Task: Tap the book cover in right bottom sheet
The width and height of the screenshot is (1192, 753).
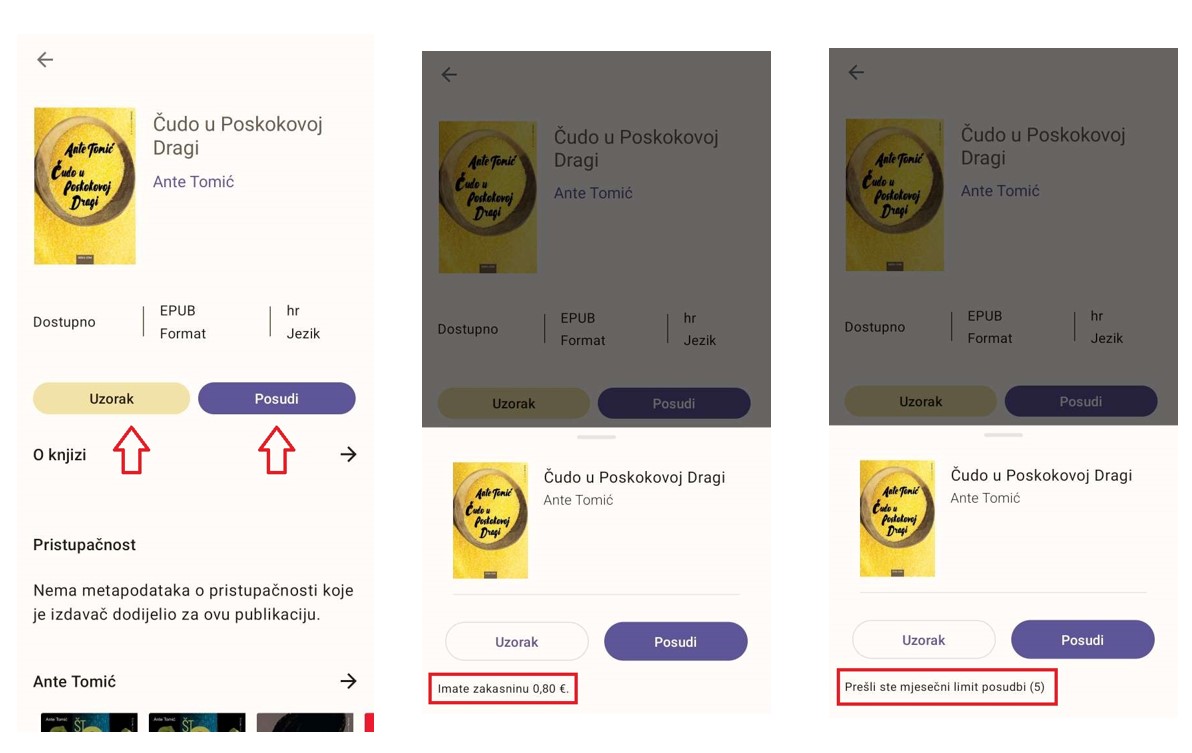Action: pyautogui.click(x=897, y=518)
